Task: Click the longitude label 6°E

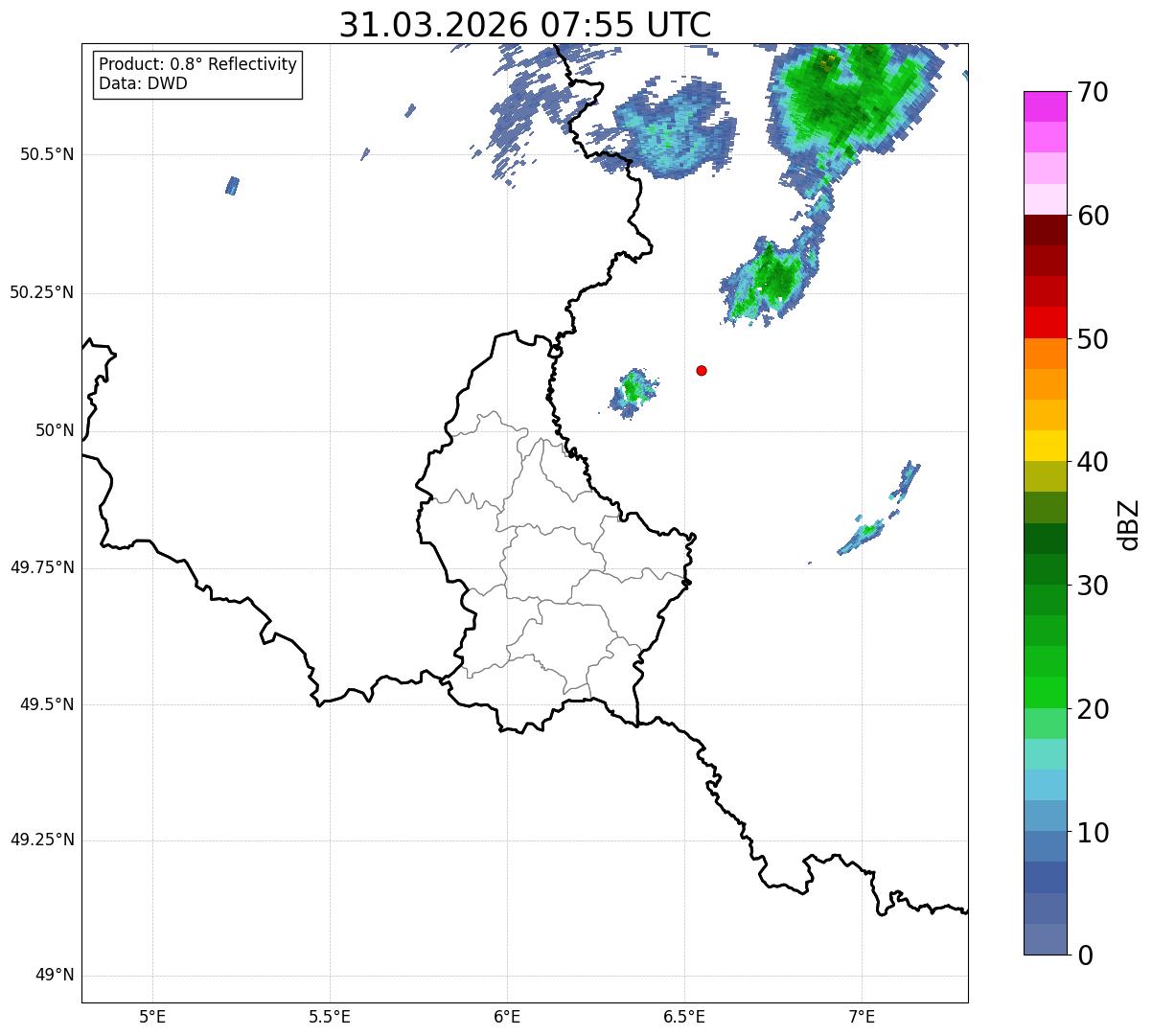Action: pyautogui.click(x=507, y=1016)
